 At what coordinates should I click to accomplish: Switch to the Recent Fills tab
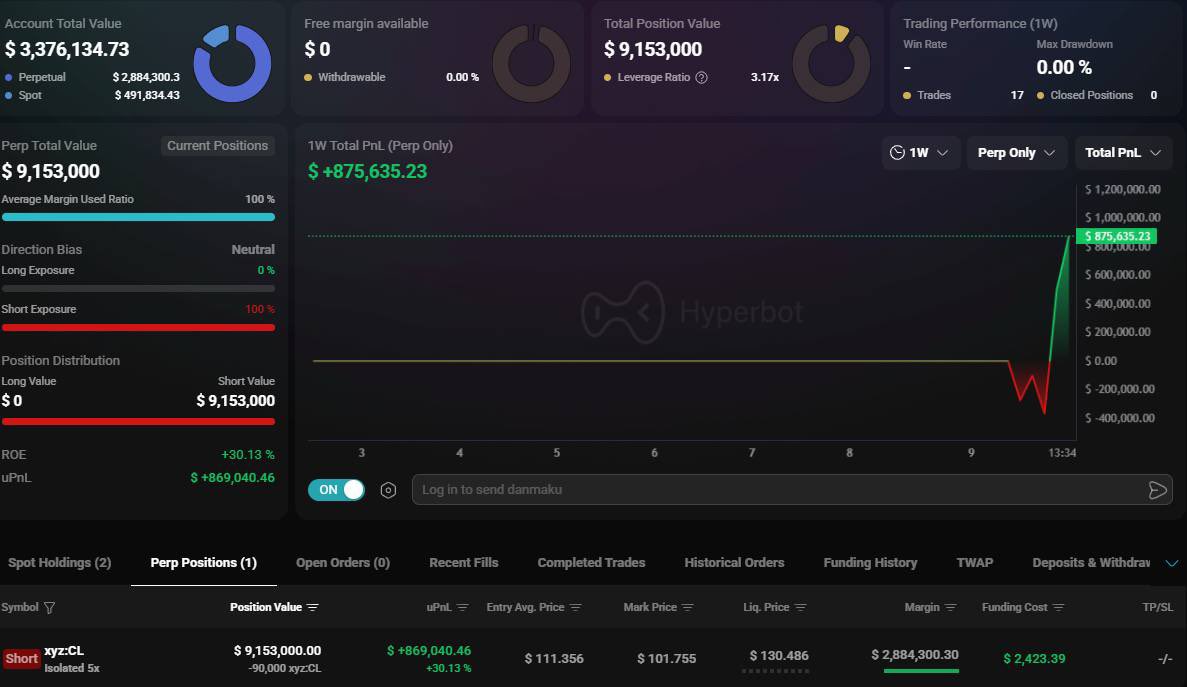464,563
